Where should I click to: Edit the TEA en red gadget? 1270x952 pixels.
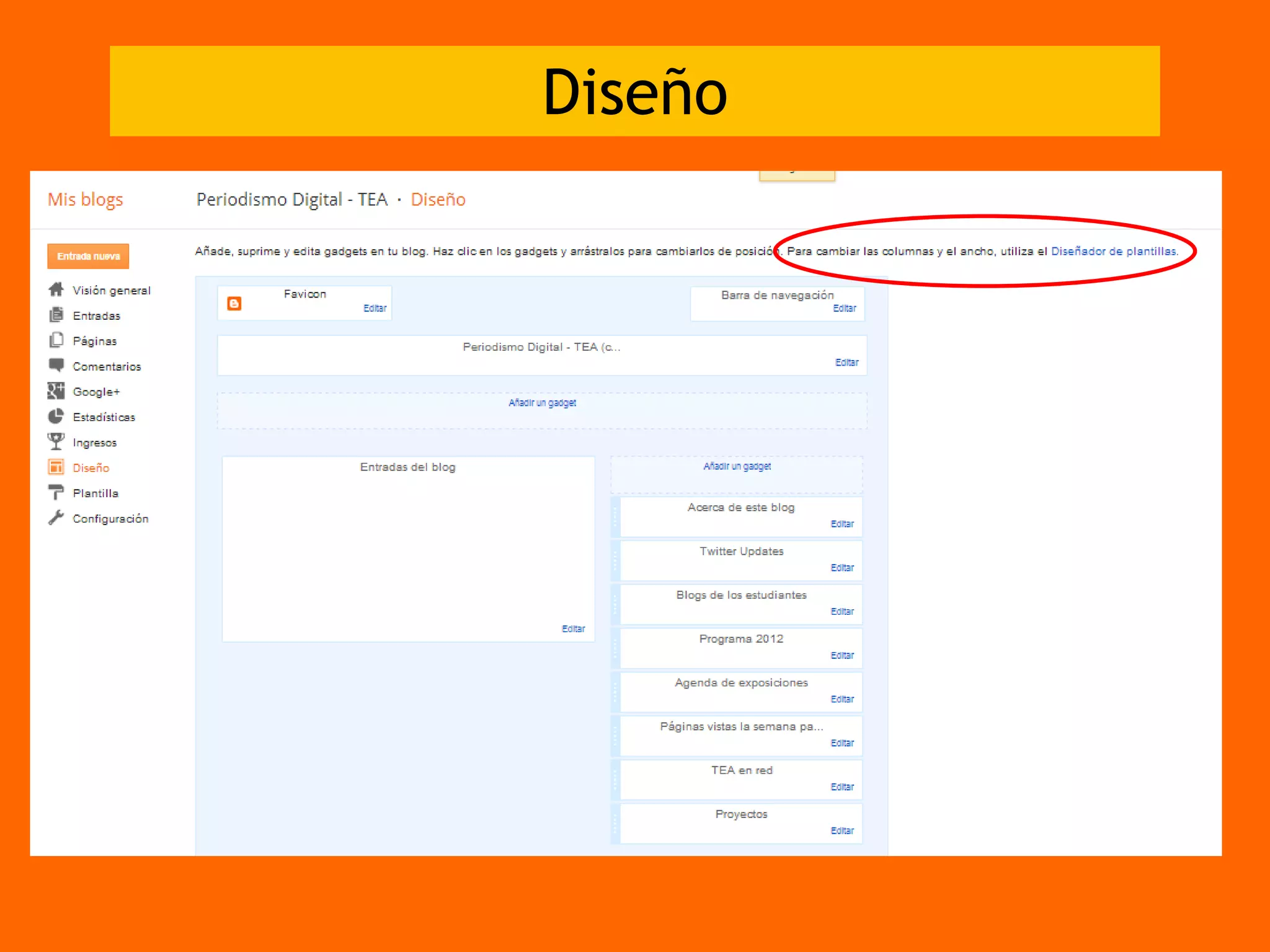[843, 787]
